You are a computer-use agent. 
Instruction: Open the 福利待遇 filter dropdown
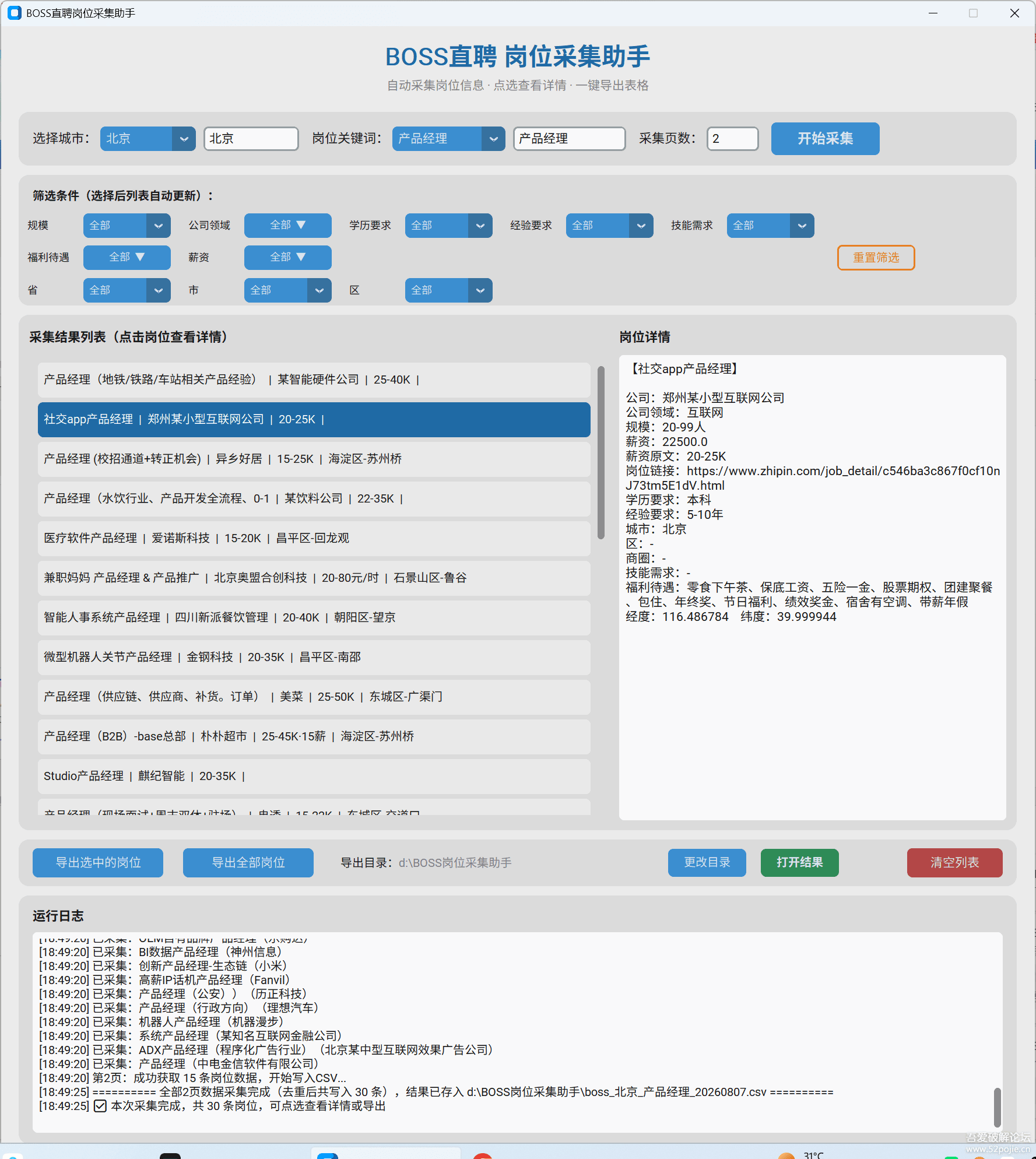pyautogui.click(x=127, y=258)
